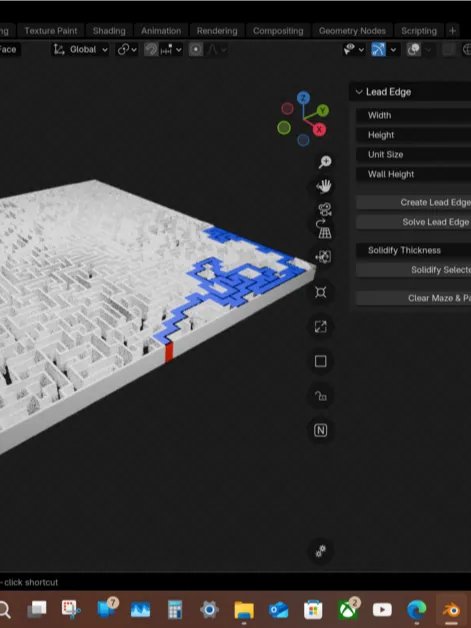
Task: Switch to Texture Paint workspace tab
Action: [51, 31]
